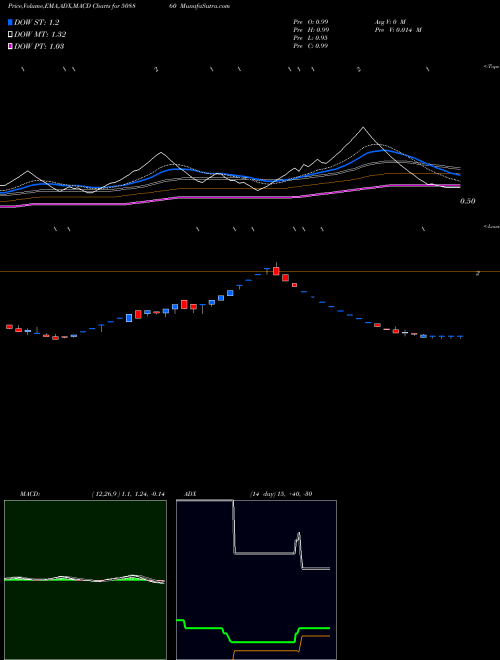The width and height of the screenshot is (500, 660).
Task: Click the 'Pre H: 0.99' value
Action: click(x=311, y=30)
